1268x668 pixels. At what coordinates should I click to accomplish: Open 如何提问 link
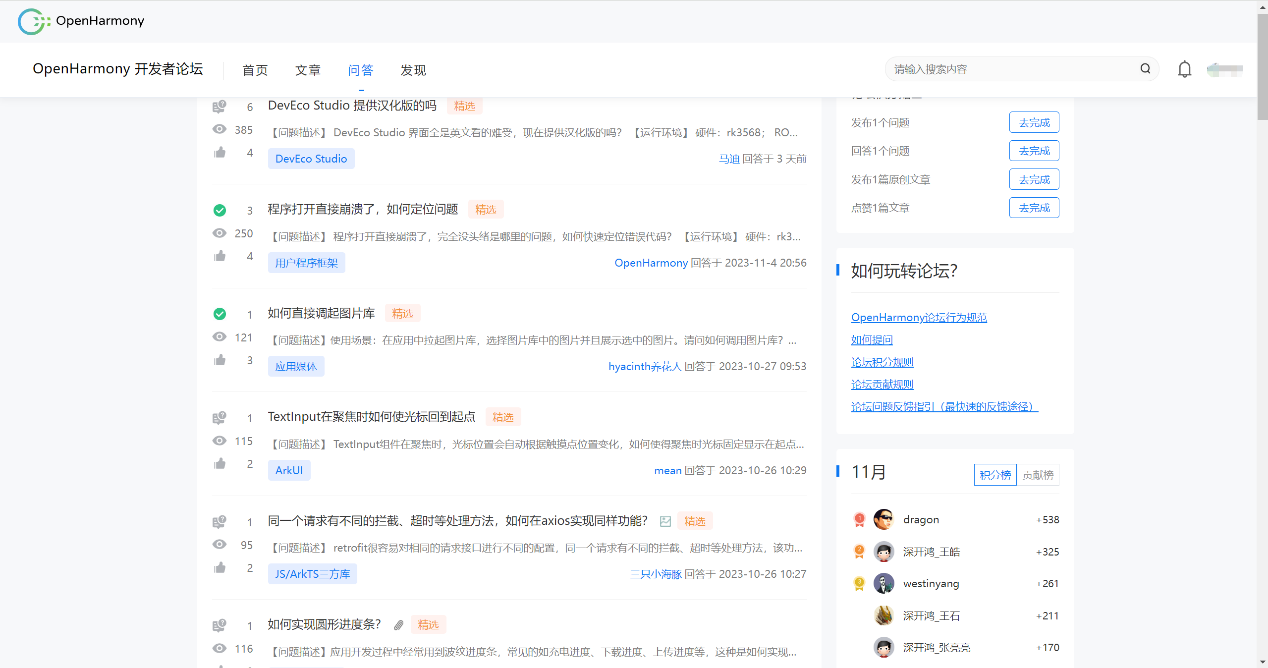click(872, 340)
